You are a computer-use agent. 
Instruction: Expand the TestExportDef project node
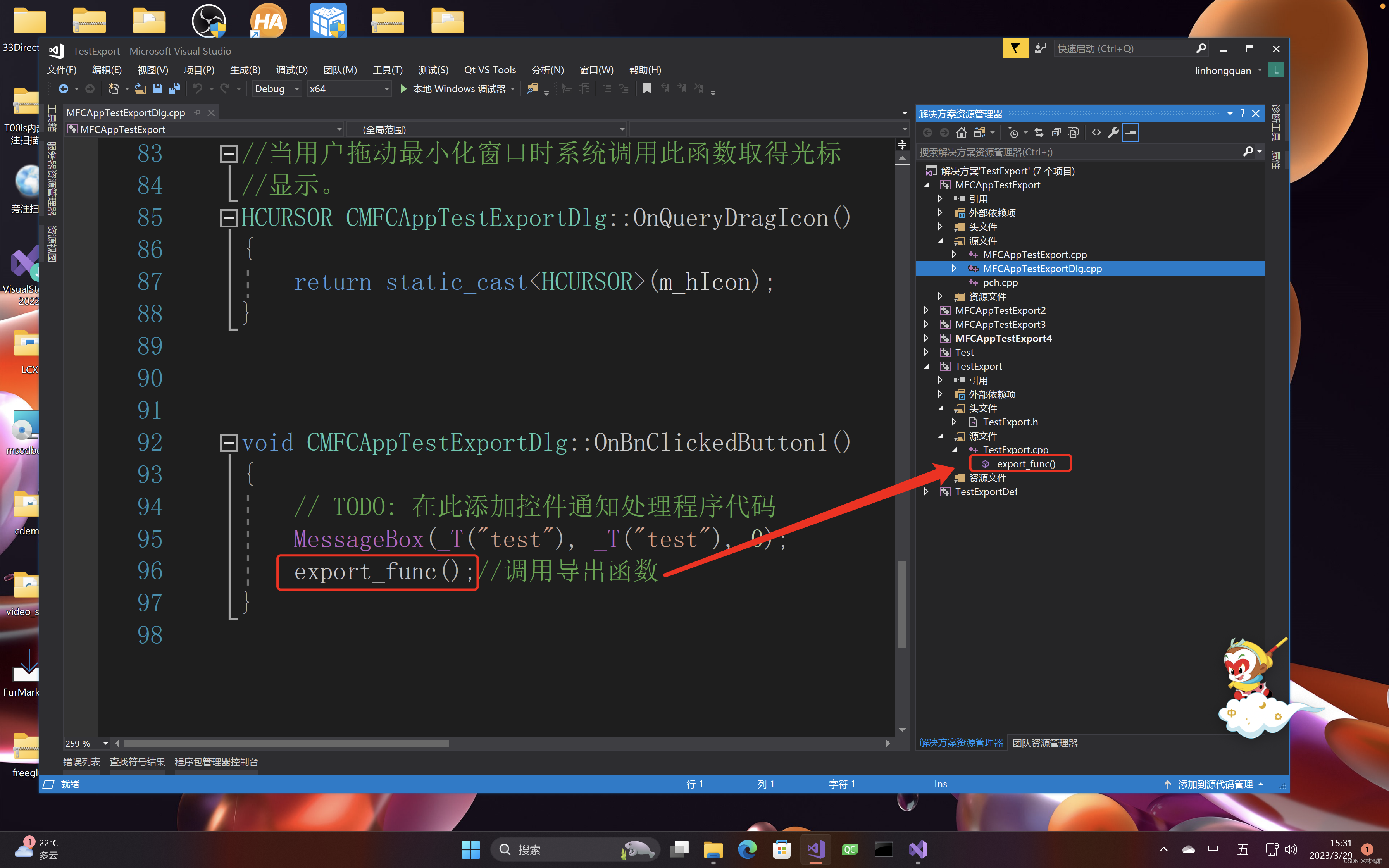tap(926, 491)
